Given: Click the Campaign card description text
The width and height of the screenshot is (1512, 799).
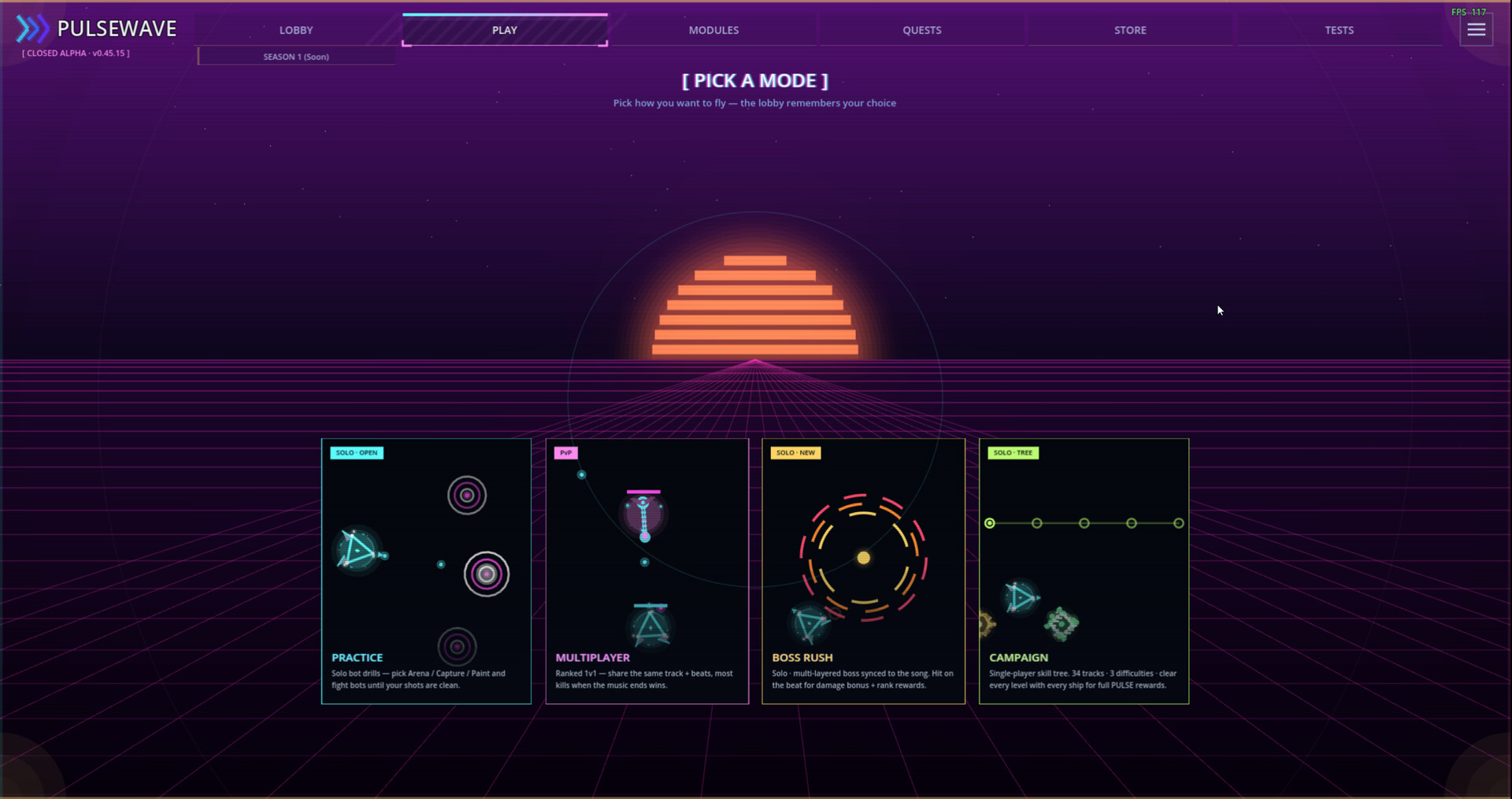Looking at the screenshot, I should (1083, 679).
